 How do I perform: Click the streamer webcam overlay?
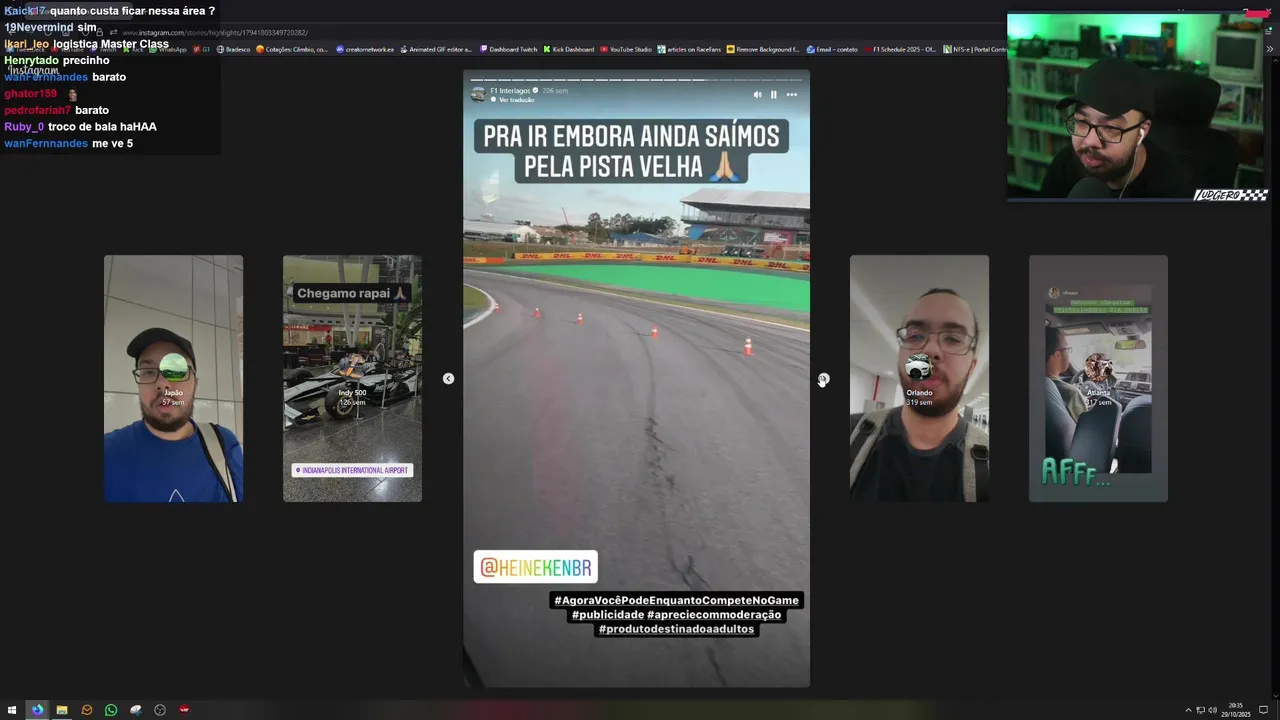pos(1138,107)
